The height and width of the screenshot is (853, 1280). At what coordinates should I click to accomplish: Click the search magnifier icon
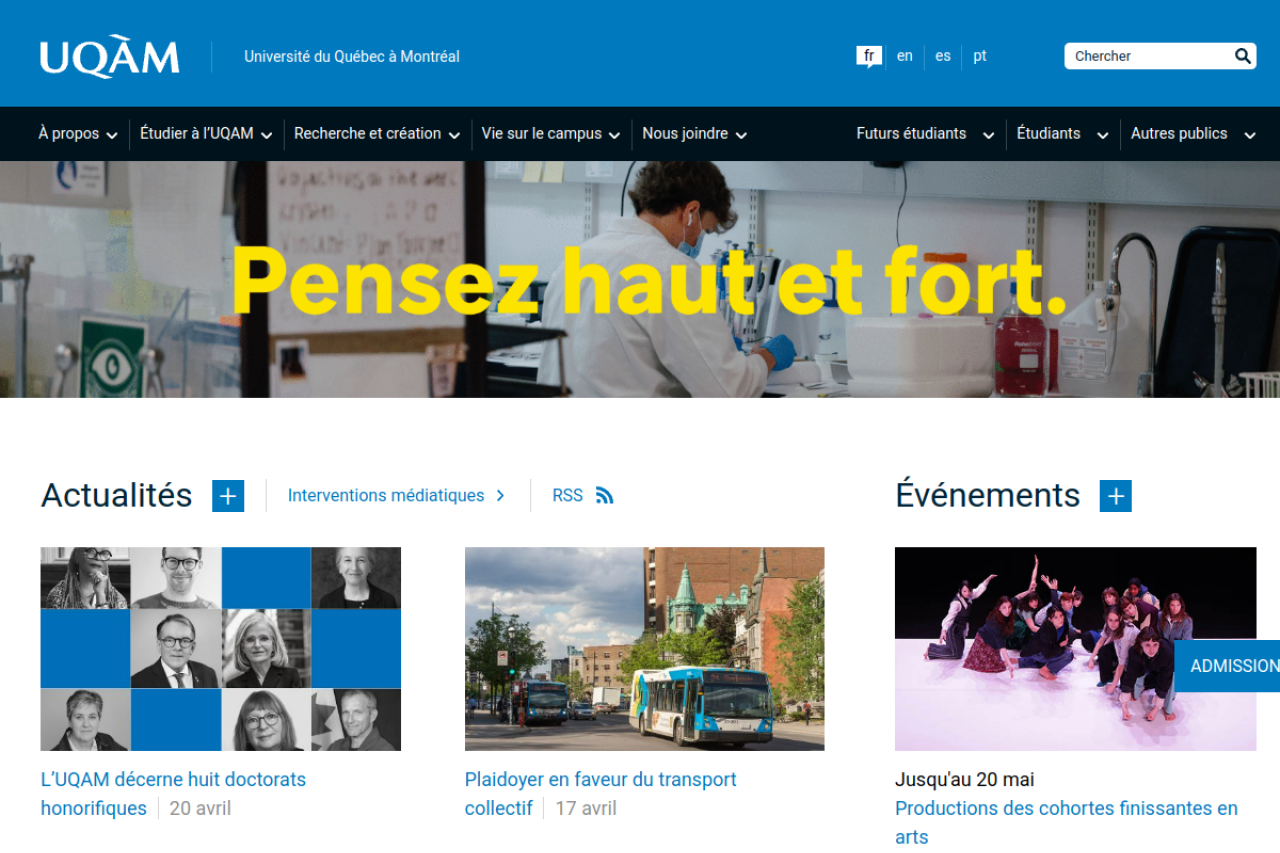[1242, 56]
